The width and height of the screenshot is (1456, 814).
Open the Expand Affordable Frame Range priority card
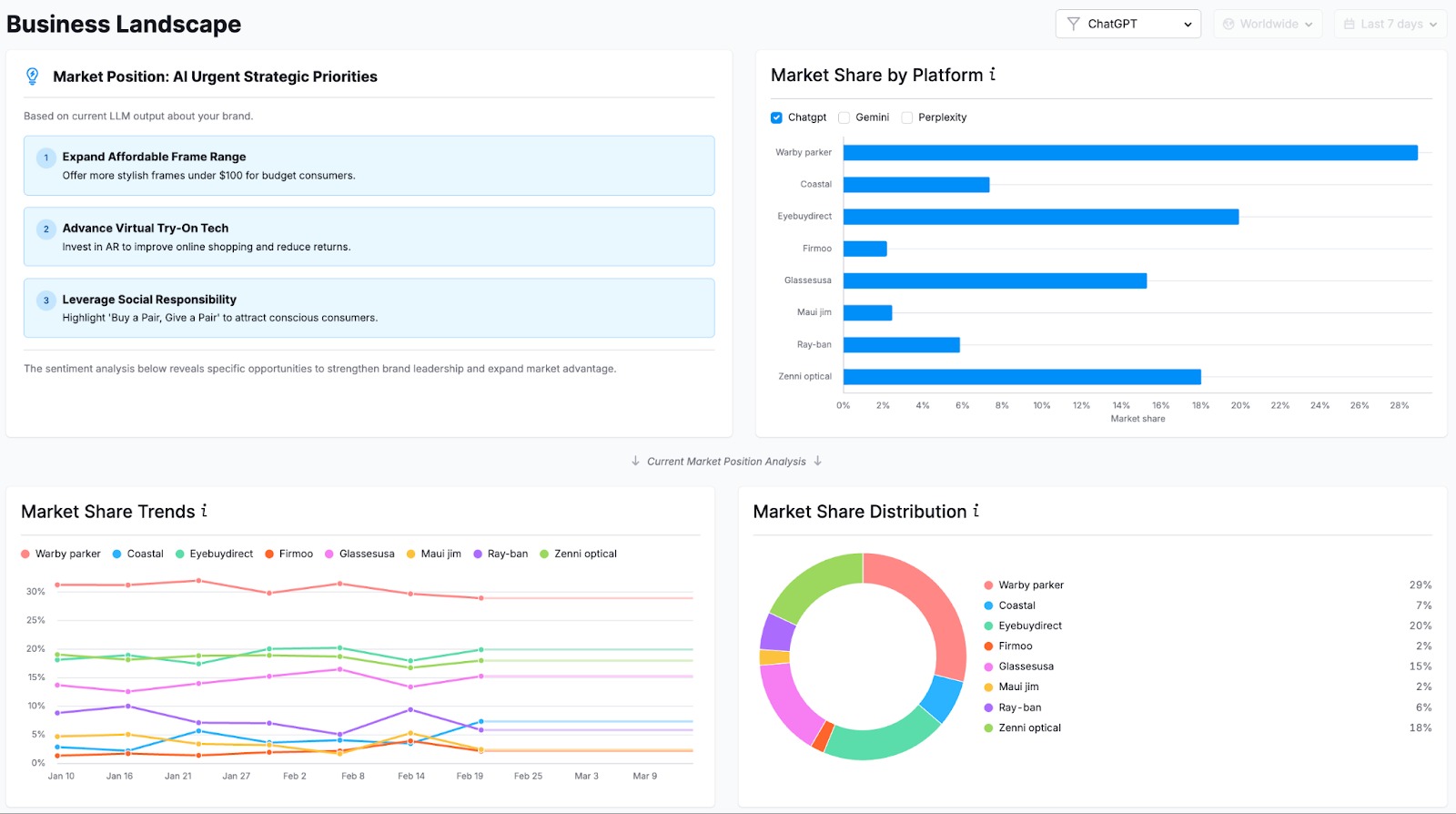(369, 166)
